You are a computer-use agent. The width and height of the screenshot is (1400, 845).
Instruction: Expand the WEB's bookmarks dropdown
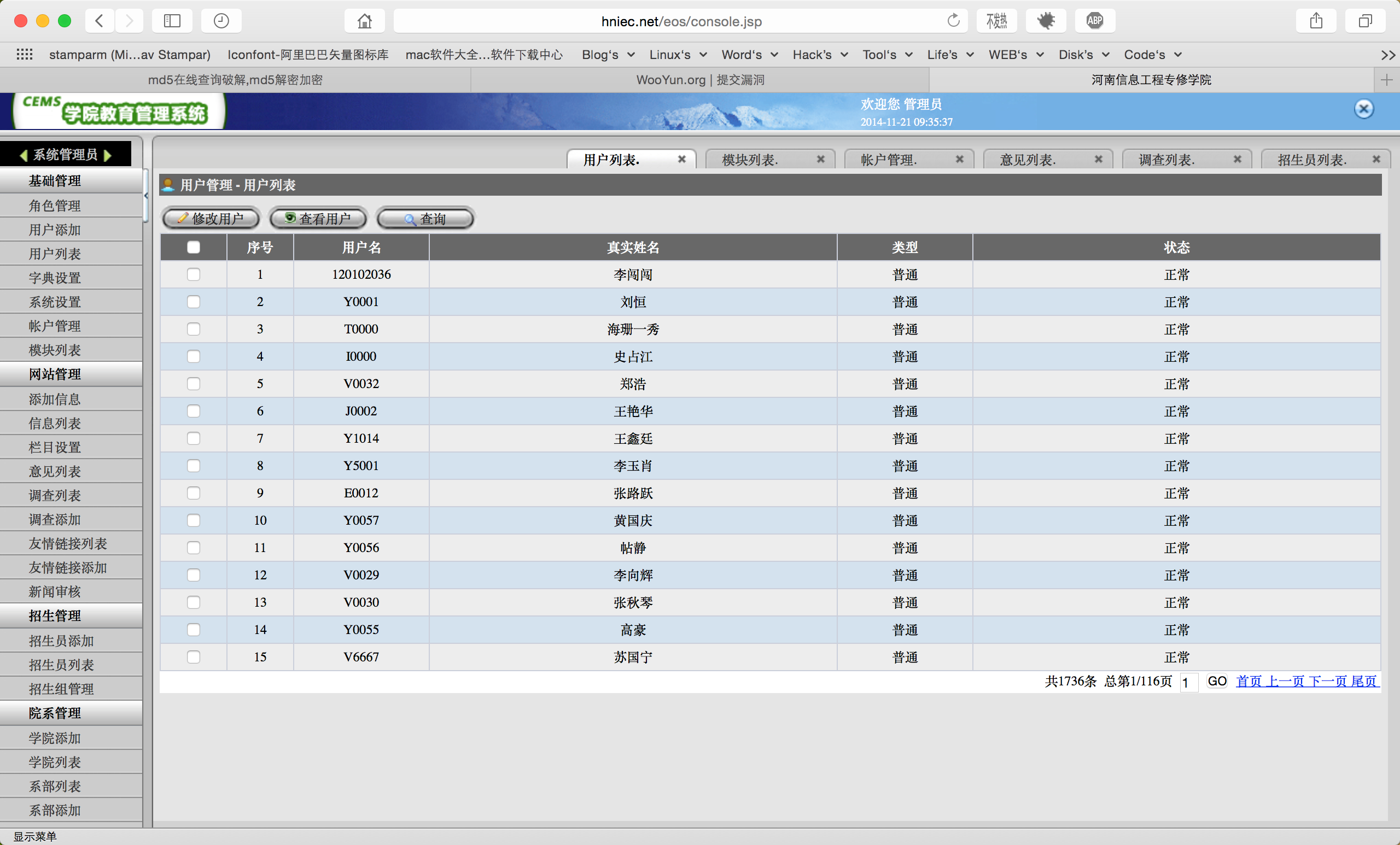coord(1016,55)
